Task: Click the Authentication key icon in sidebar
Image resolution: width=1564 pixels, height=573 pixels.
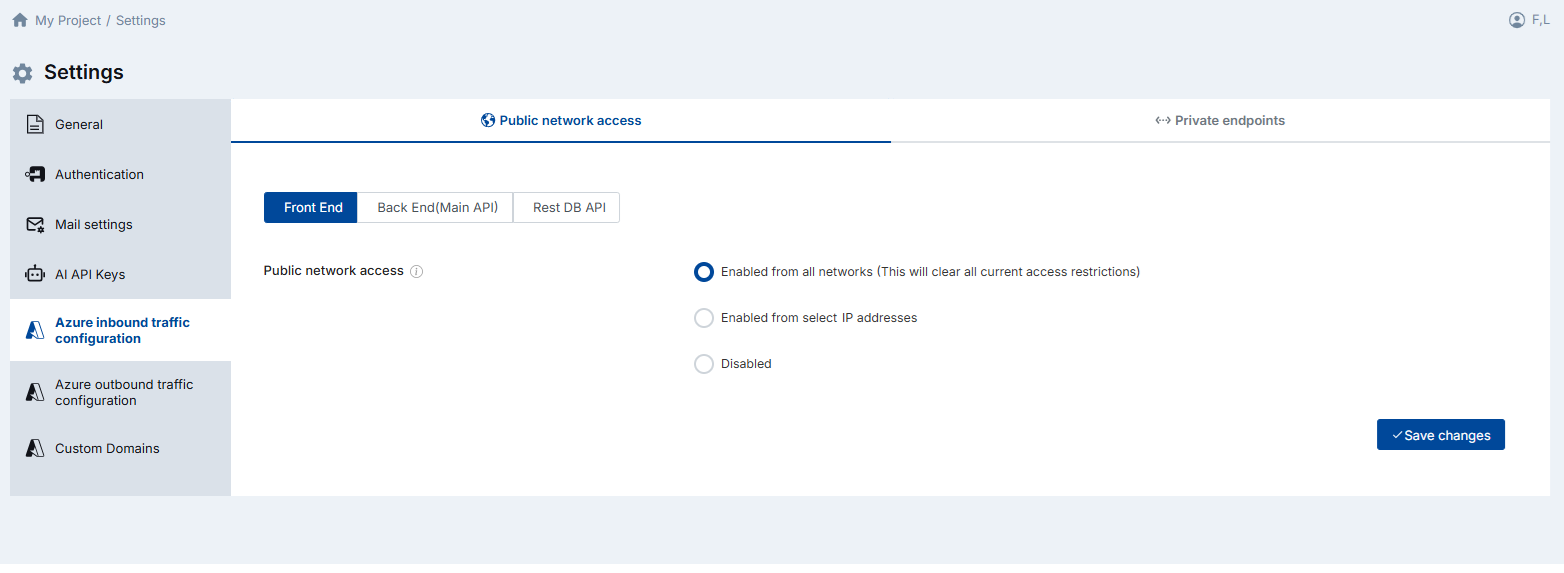Action: coord(35,175)
